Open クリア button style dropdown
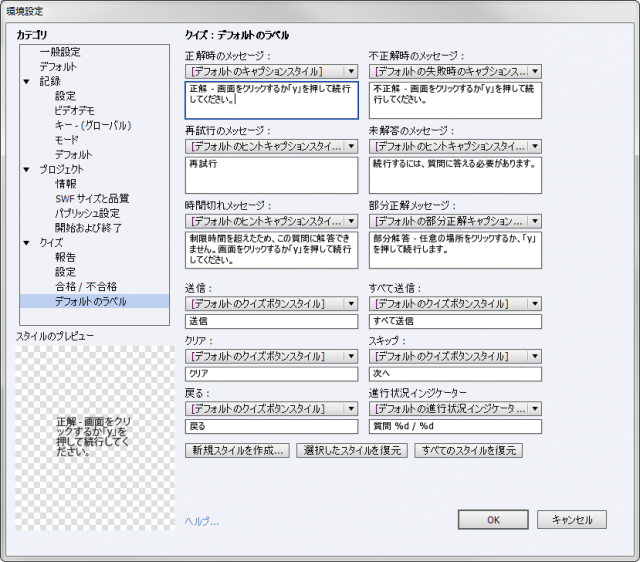The height and width of the screenshot is (562, 640). click(x=271, y=356)
